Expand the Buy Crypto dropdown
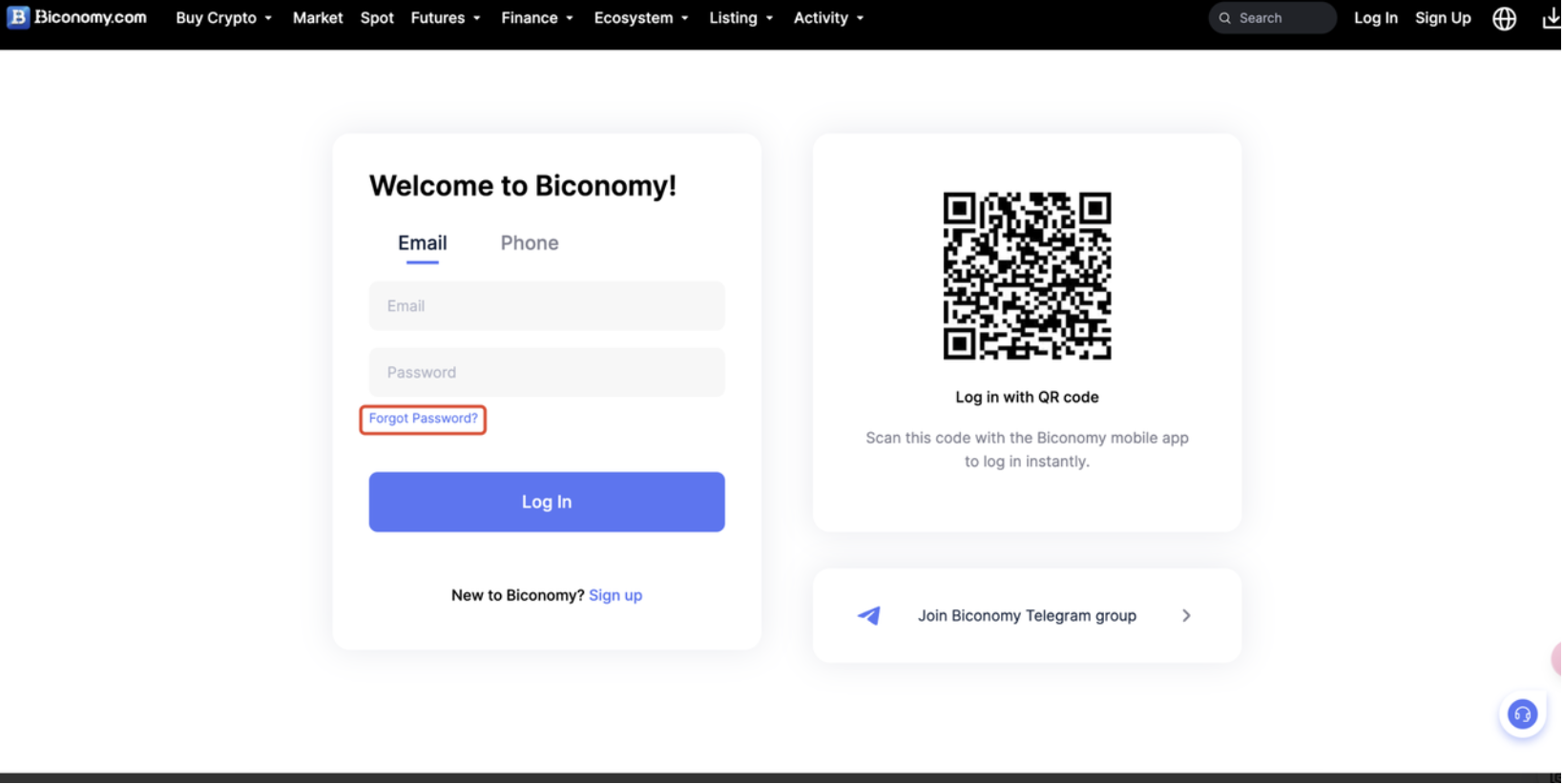 [223, 18]
